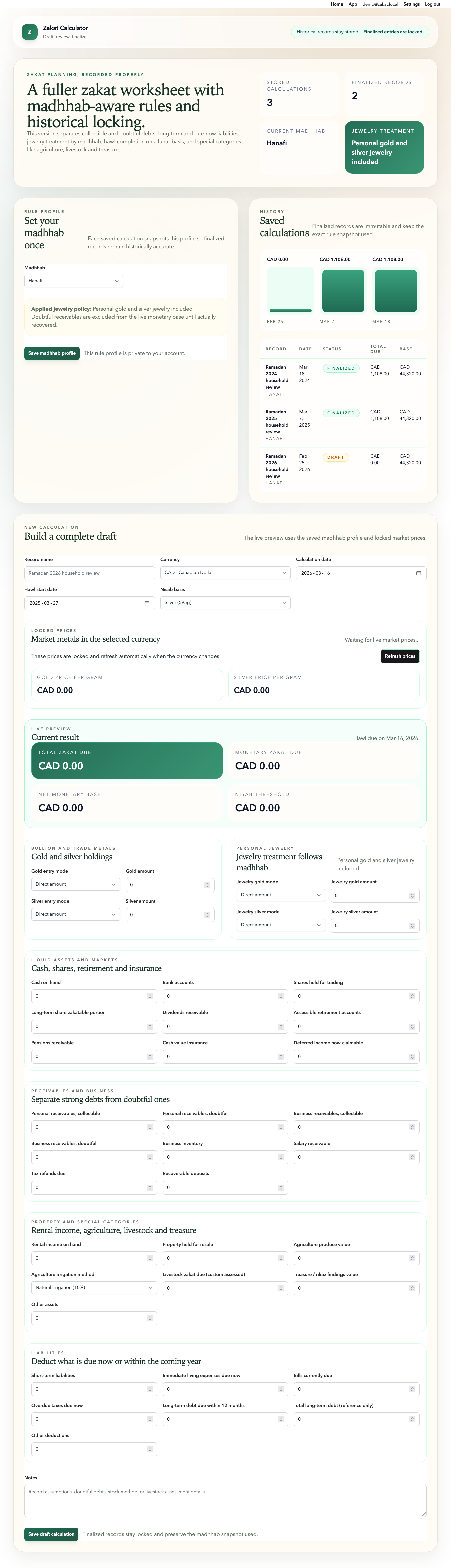Click the Save madhhab profile button
The width and height of the screenshot is (456, 1568).
point(52,353)
